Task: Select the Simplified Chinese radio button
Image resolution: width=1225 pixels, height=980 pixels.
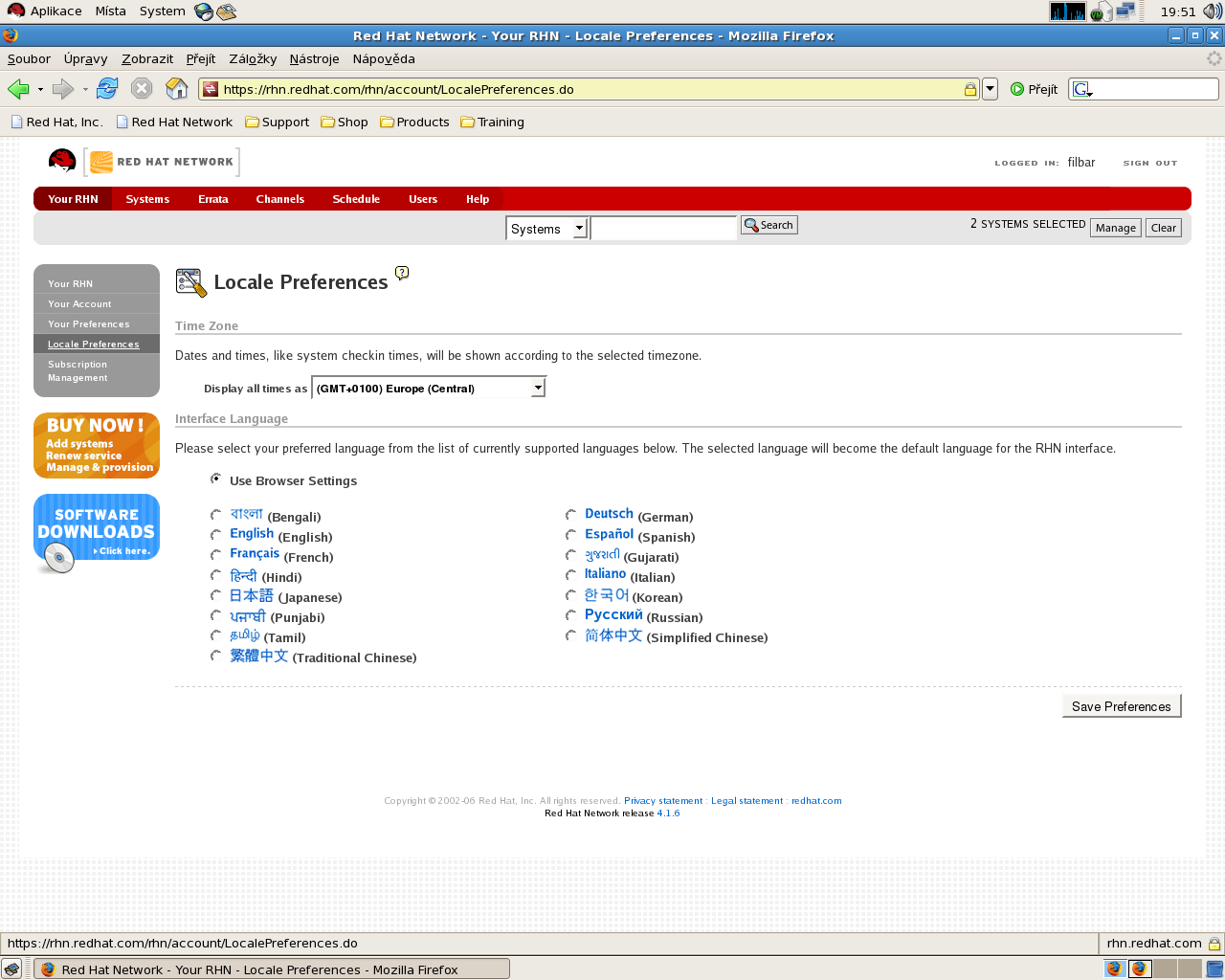Action: (x=571, y=635)
